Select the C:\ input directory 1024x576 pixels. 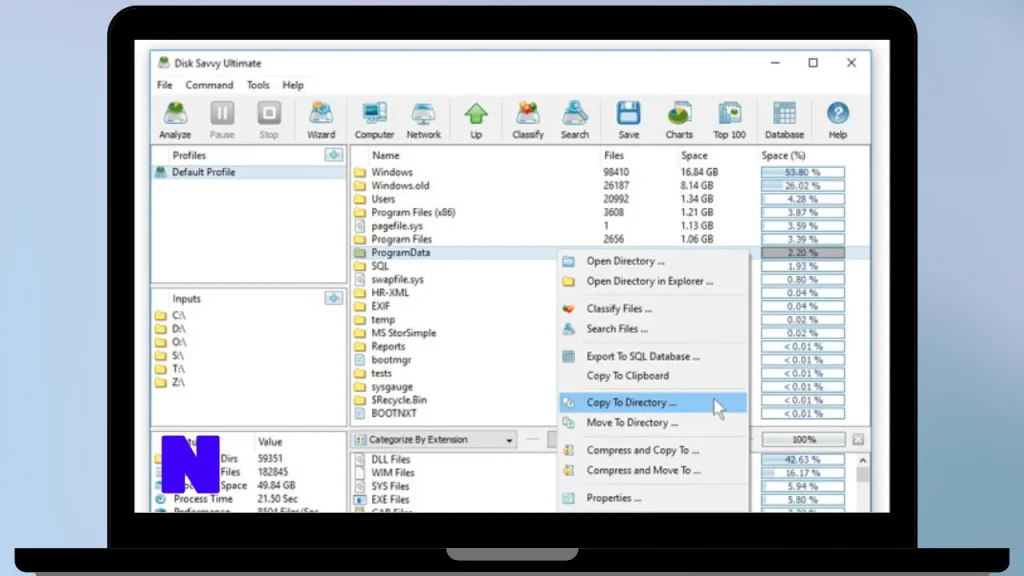pyautogui.click(x=179, y=315)
